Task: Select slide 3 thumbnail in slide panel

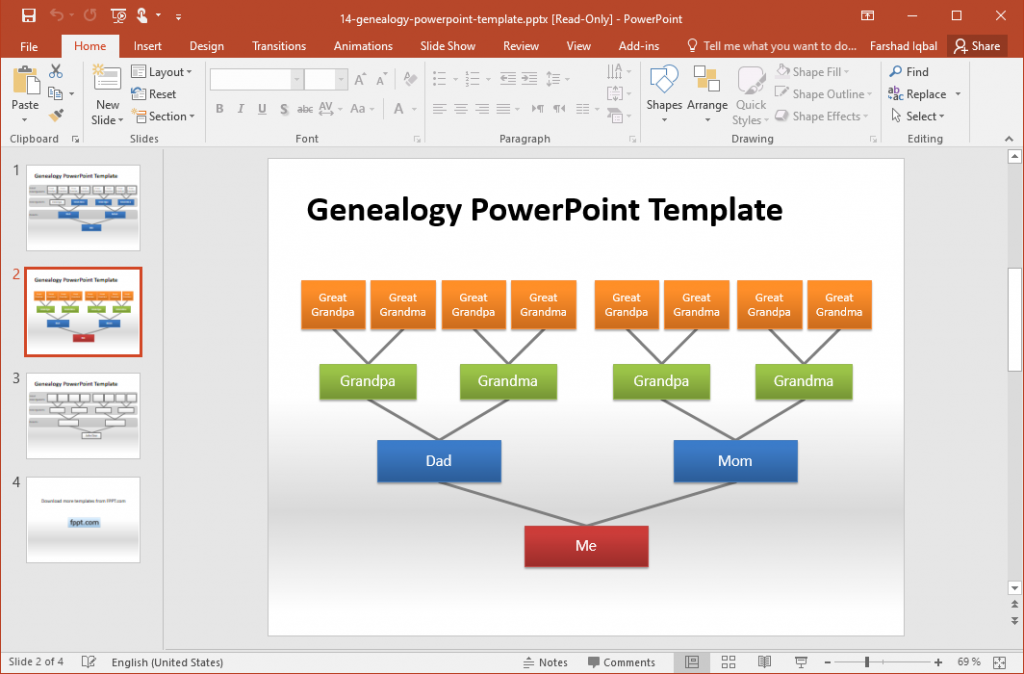Action: [83, 416]
